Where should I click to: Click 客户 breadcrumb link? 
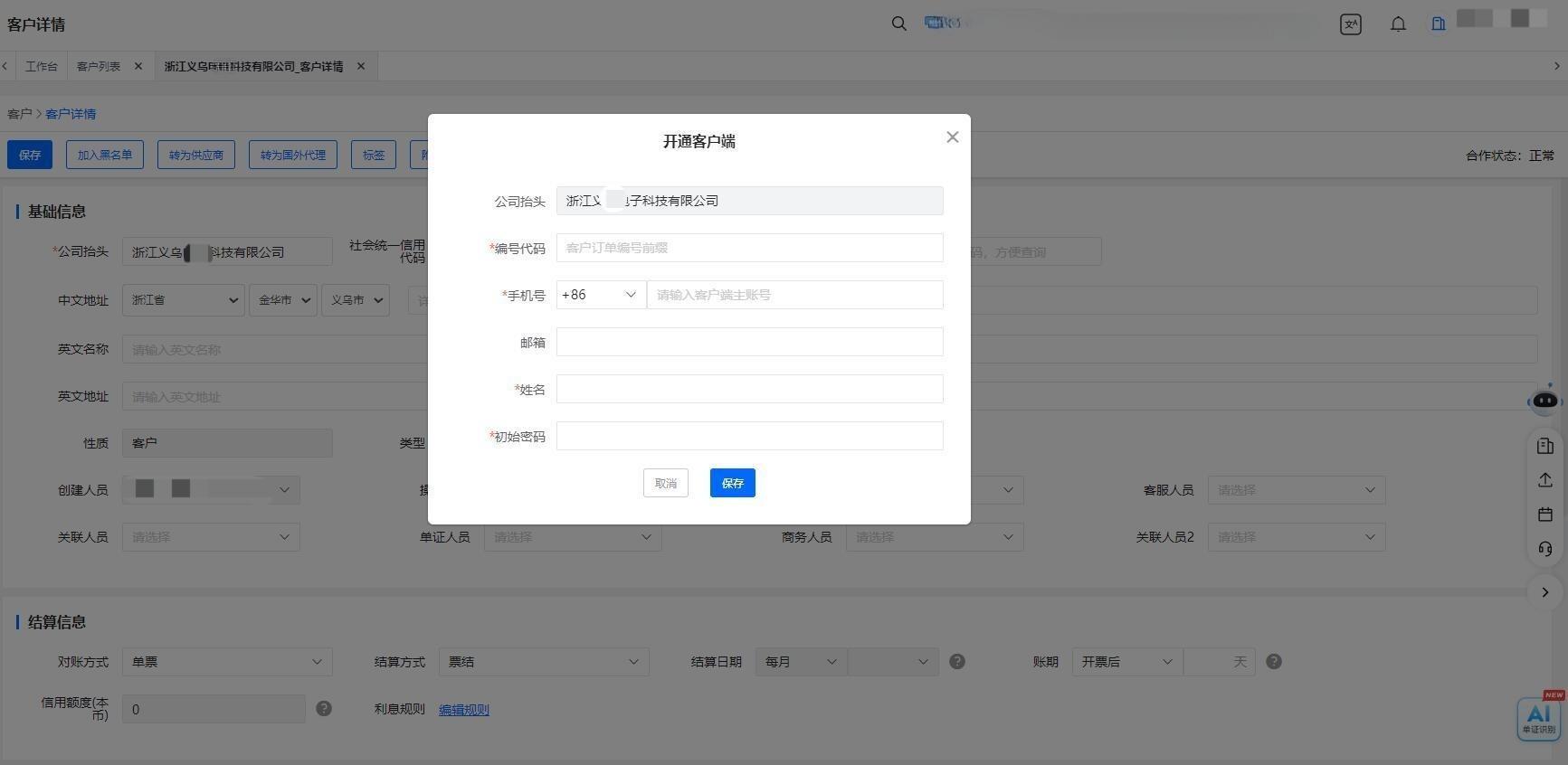19,114
